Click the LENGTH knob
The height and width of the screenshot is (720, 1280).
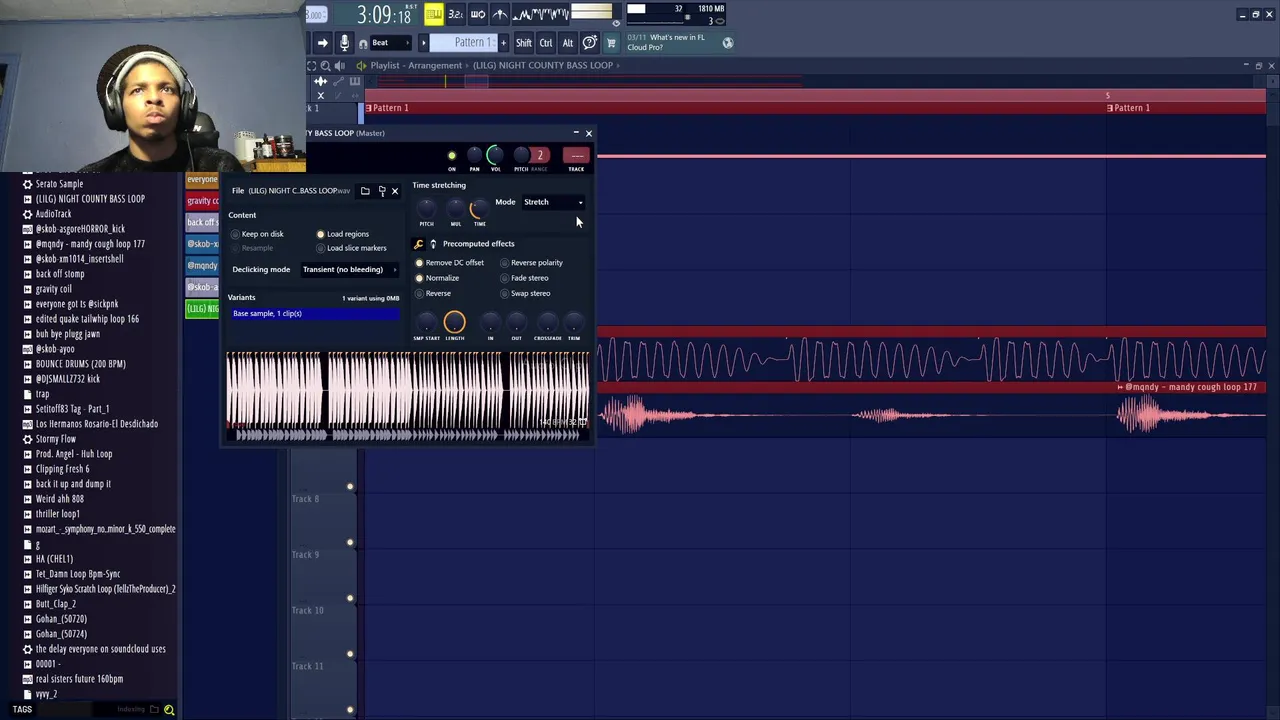click(x=454, y=322)
